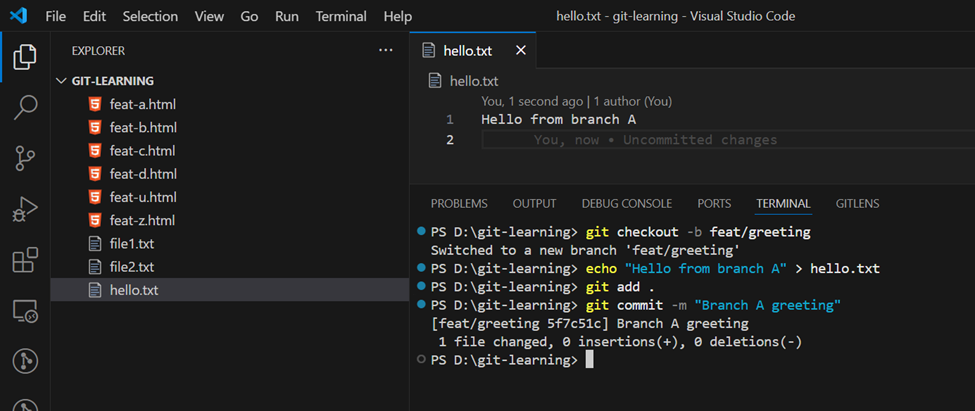This screenshot has height=411, width=975.
Task: Open the Selection menu
Action: point(150,16)
